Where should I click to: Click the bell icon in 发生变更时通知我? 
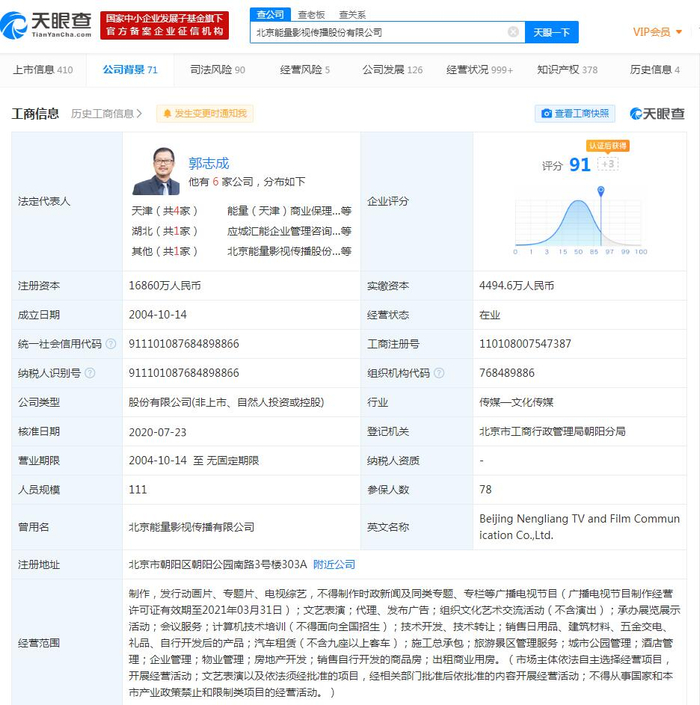click(167, 114)
